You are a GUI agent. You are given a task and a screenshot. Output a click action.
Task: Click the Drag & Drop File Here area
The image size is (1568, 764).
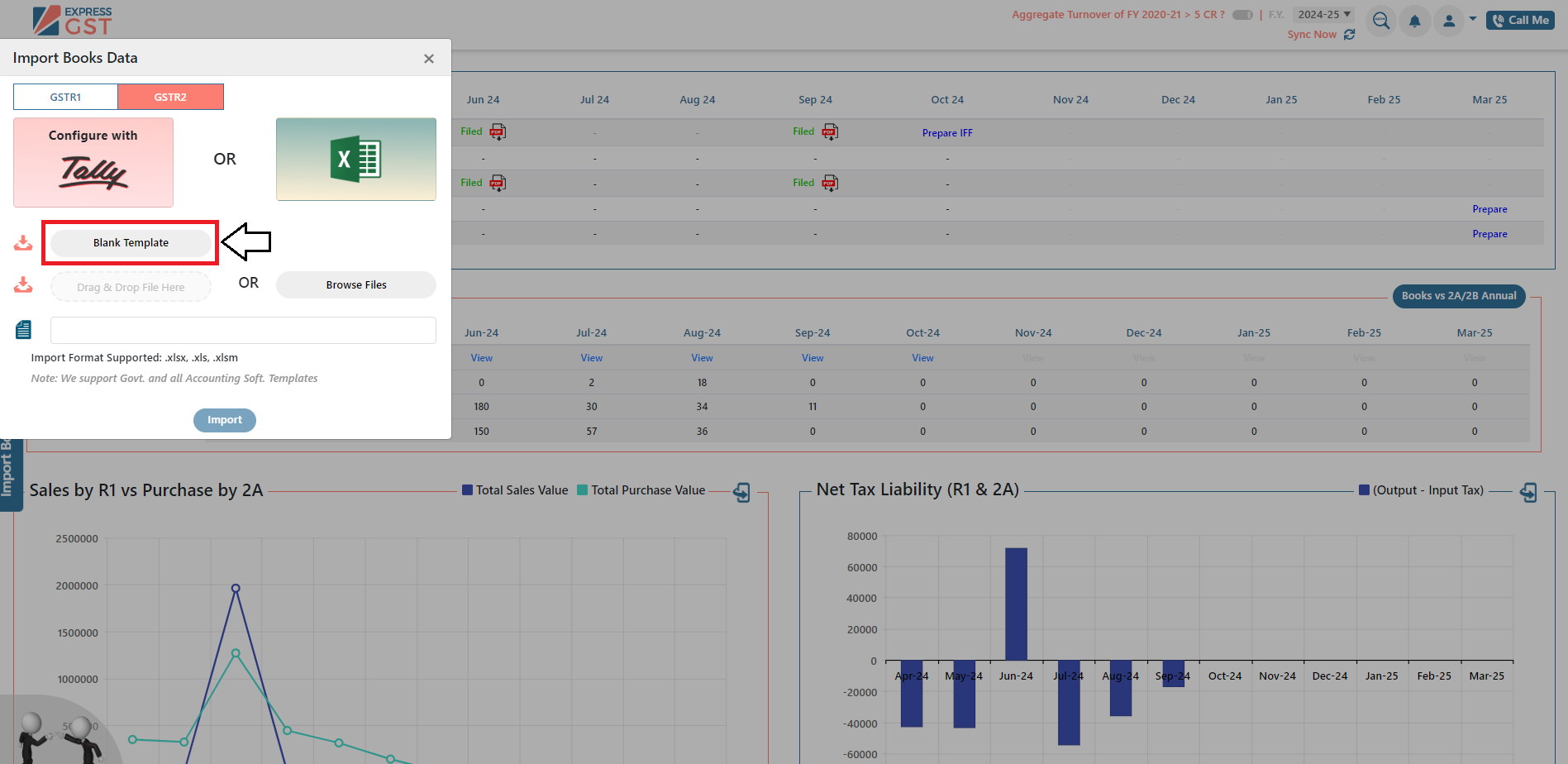coord(131,287)
